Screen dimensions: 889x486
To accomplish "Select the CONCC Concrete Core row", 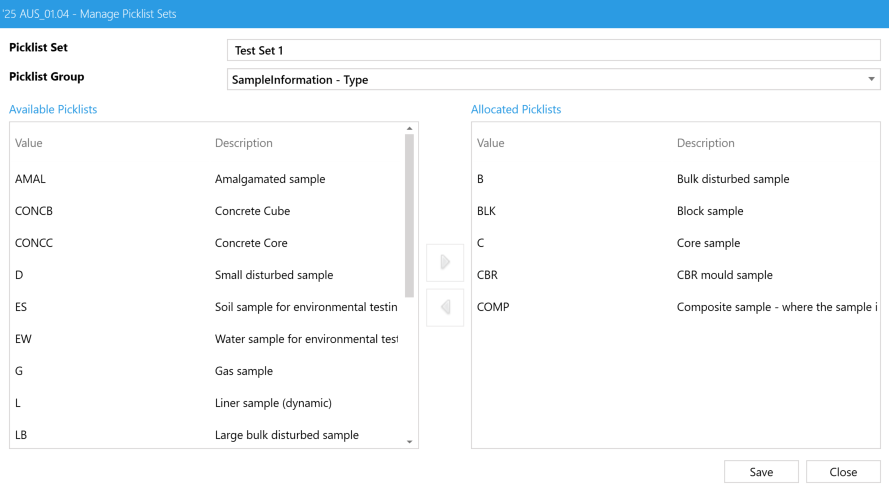I will [x=206, y=244].
